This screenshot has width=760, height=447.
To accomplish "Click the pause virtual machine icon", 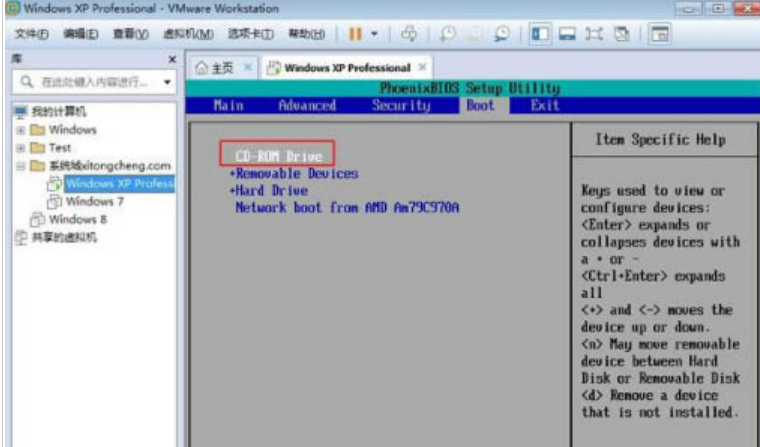I will click(355, 34).
